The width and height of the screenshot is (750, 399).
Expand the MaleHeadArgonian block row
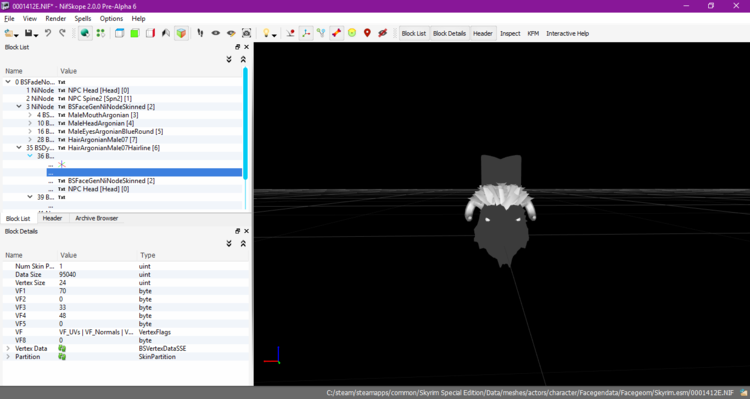tap(30, 123)
